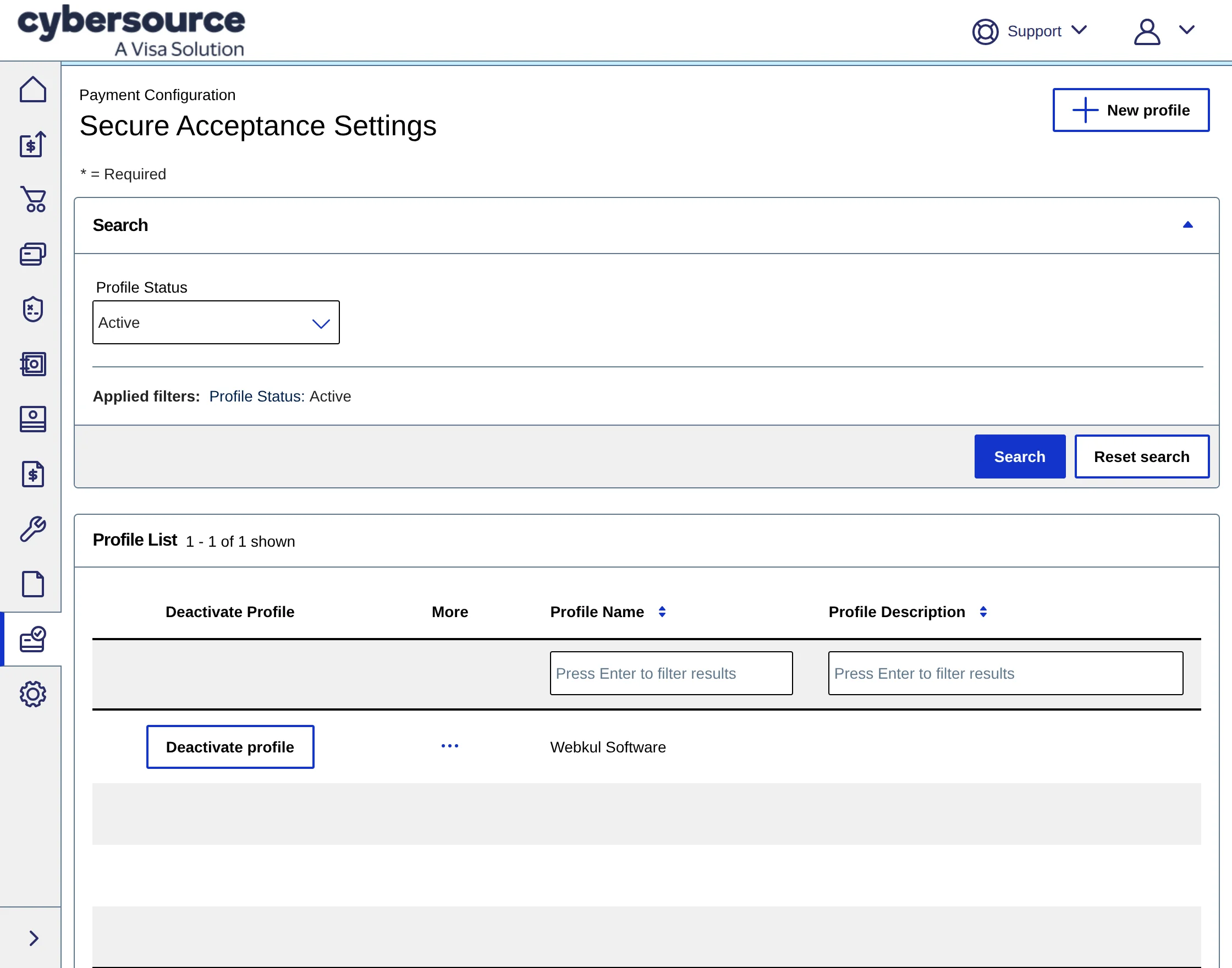The height and width of the screenshot is (968, 1232).
Task: Open the vault safe sidebar icon
Action: 33,364
